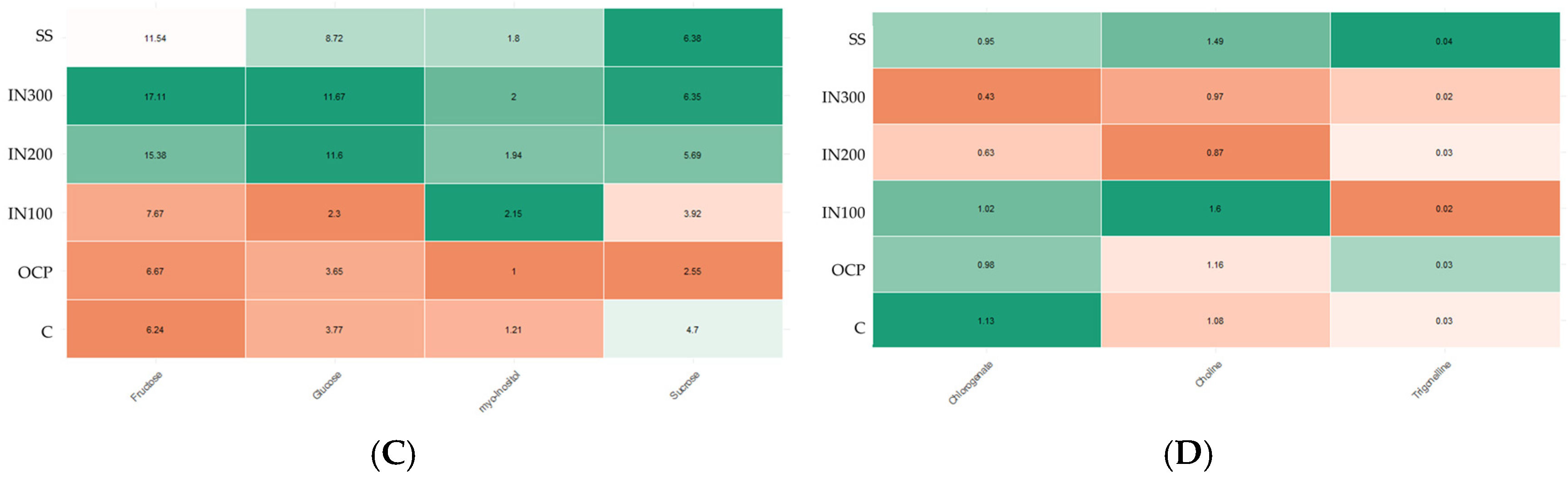Select the Chlorogenate cell showing 1.13
This screenshot has height=478, width=1568.
(986, 320)
